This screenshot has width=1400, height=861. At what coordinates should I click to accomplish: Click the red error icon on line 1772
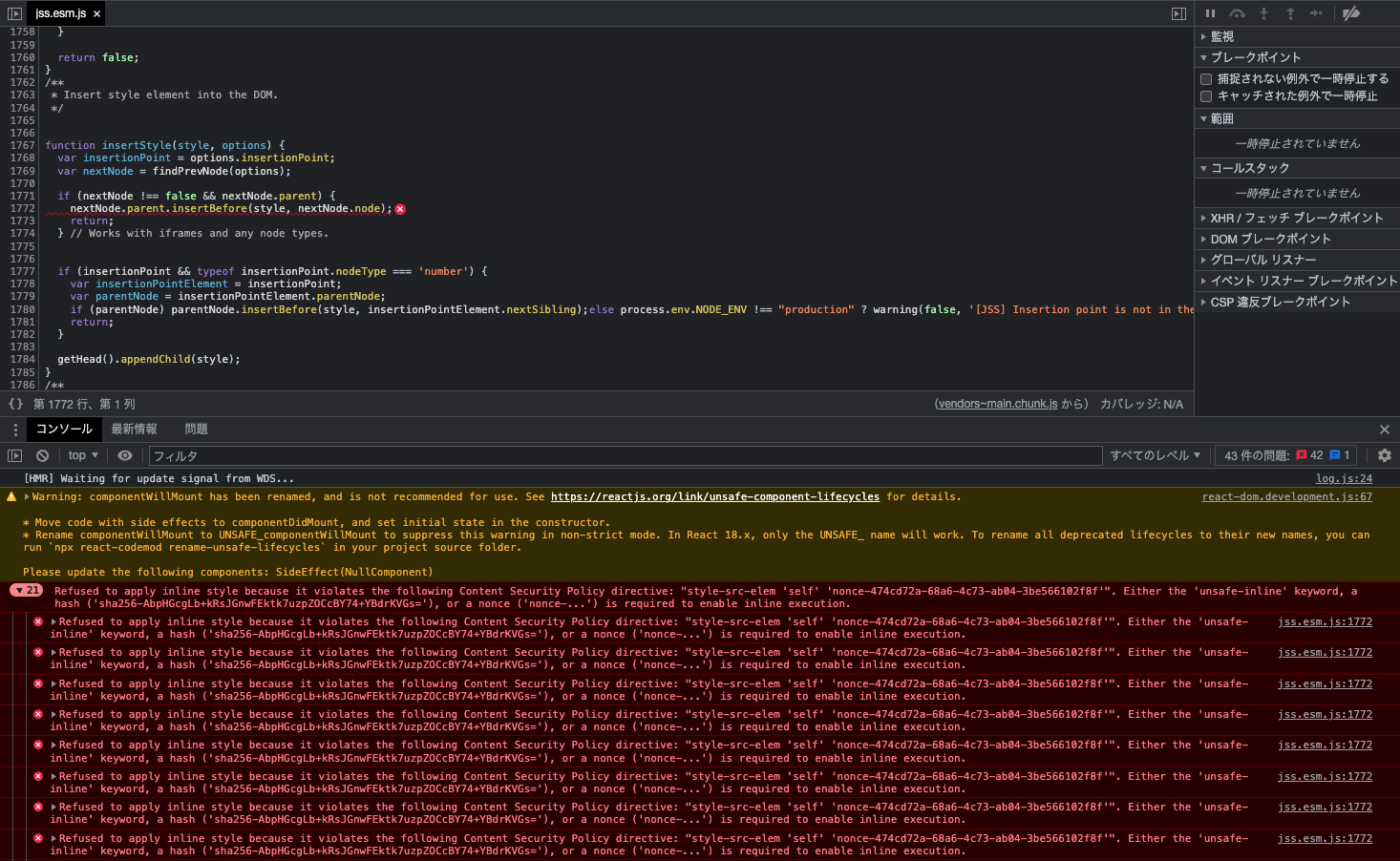click(x=400, y=209)
